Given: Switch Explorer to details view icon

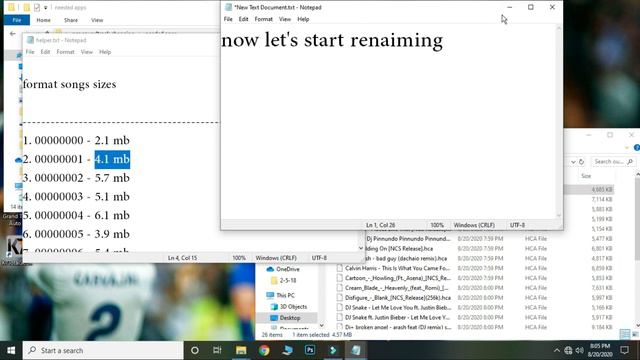Looking at the screenshot, I should [625, 334].
